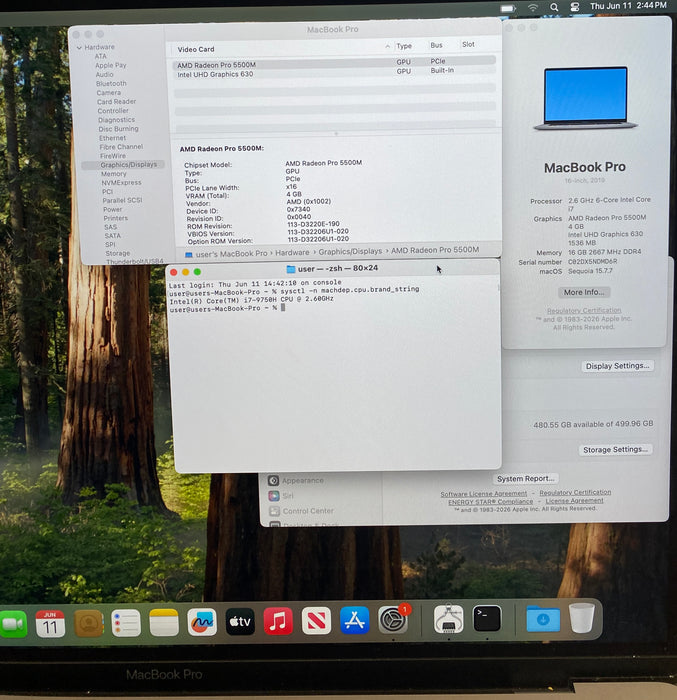Select Diagnostics in Hardware sidebar
This screenshot has width=677, height=700.
click(x=116, y=120)
